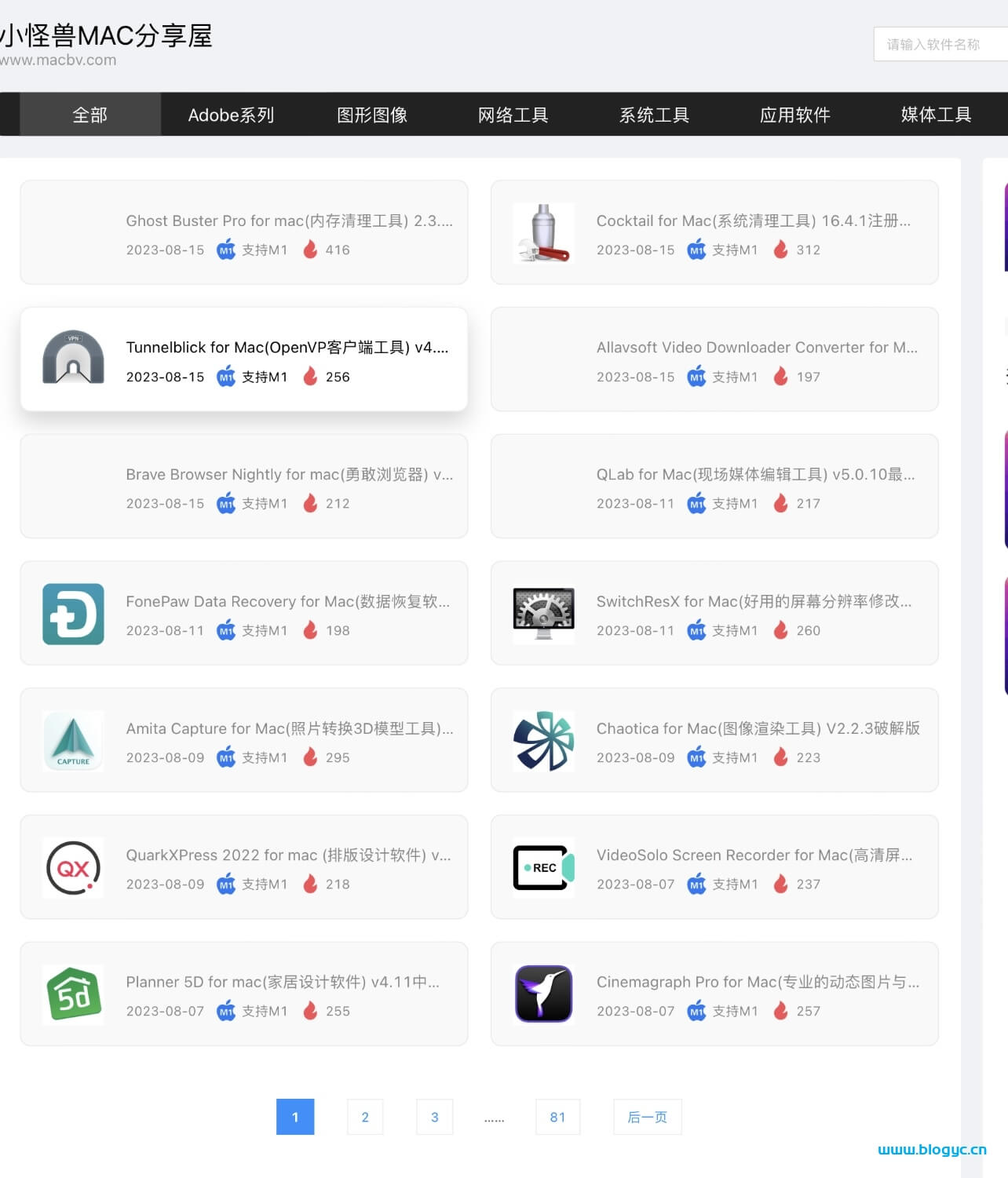Click the M1 badge on QLab card
The height and width of the screenshot is (1178, 1008).
click(696, 503)
